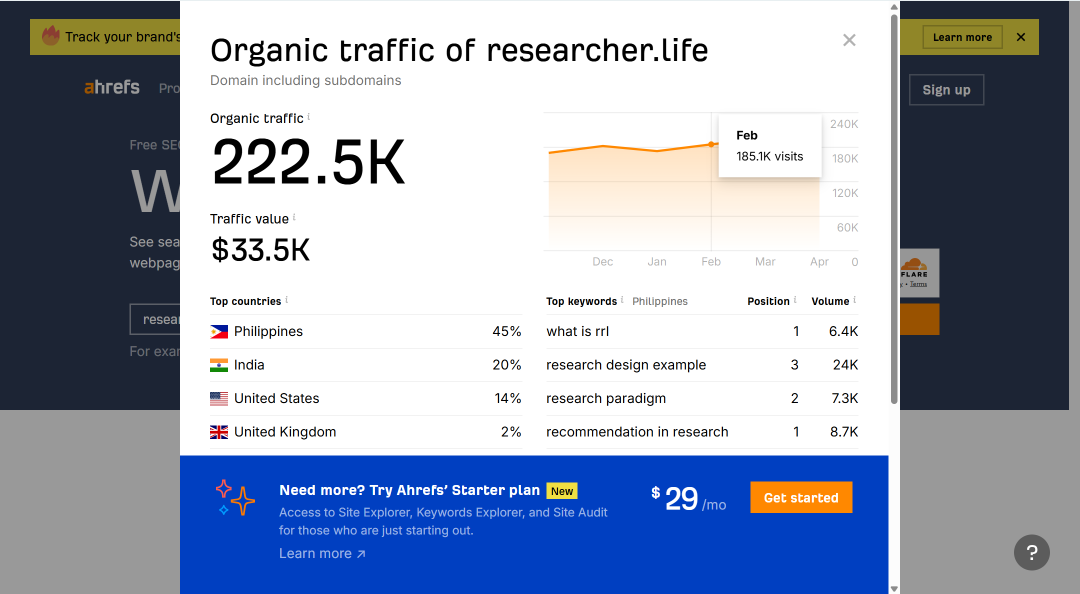Click the India country name

tap(249, 365)
